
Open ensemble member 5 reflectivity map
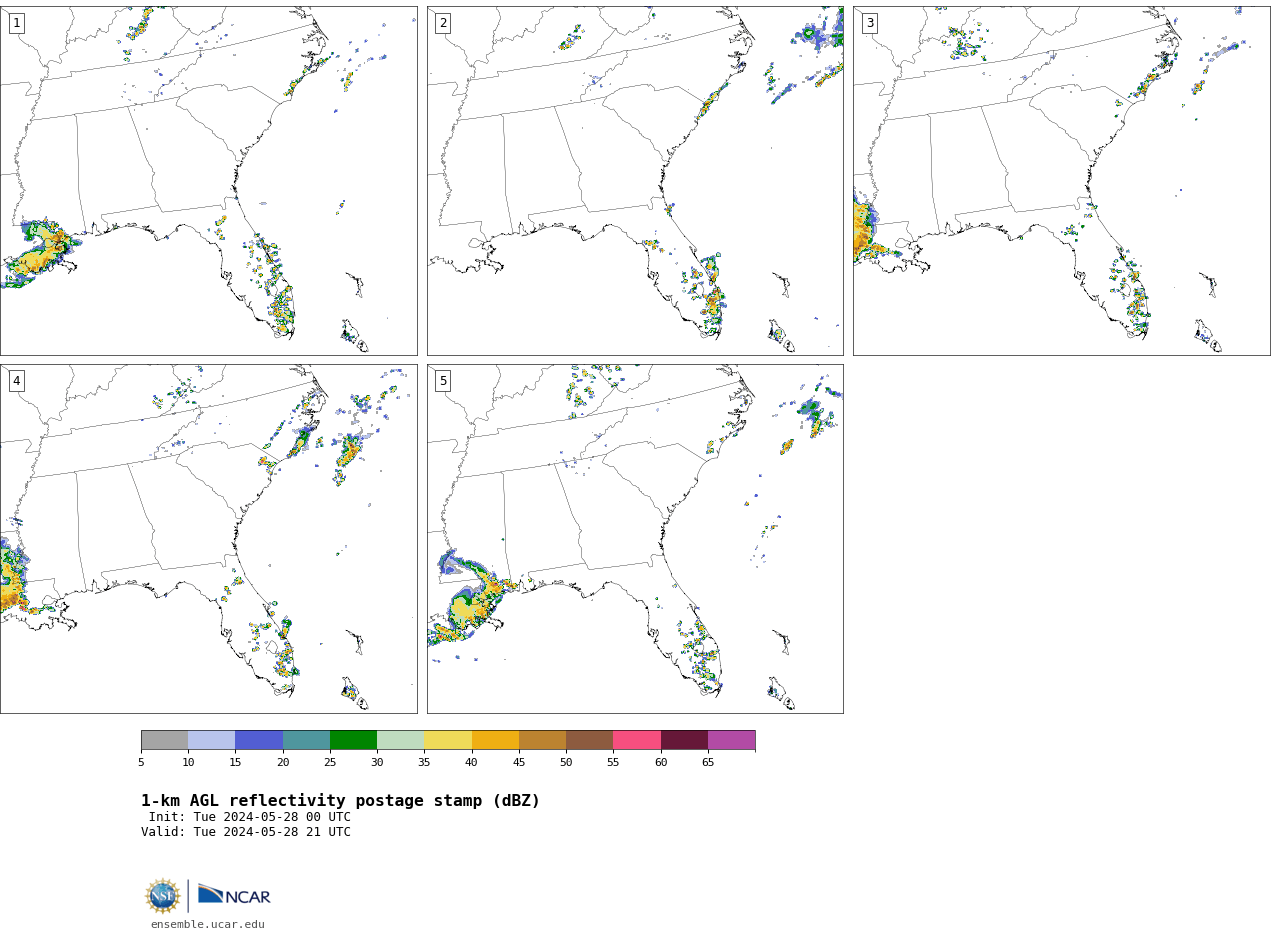(x=635, y=539)
